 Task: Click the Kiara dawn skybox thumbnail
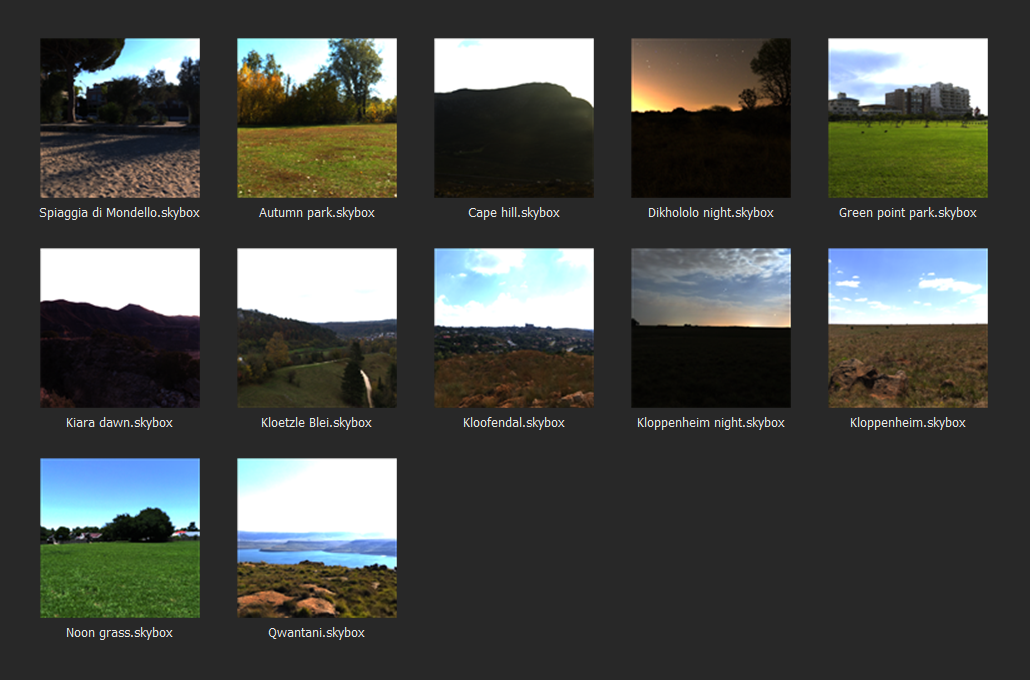(119, 328)
